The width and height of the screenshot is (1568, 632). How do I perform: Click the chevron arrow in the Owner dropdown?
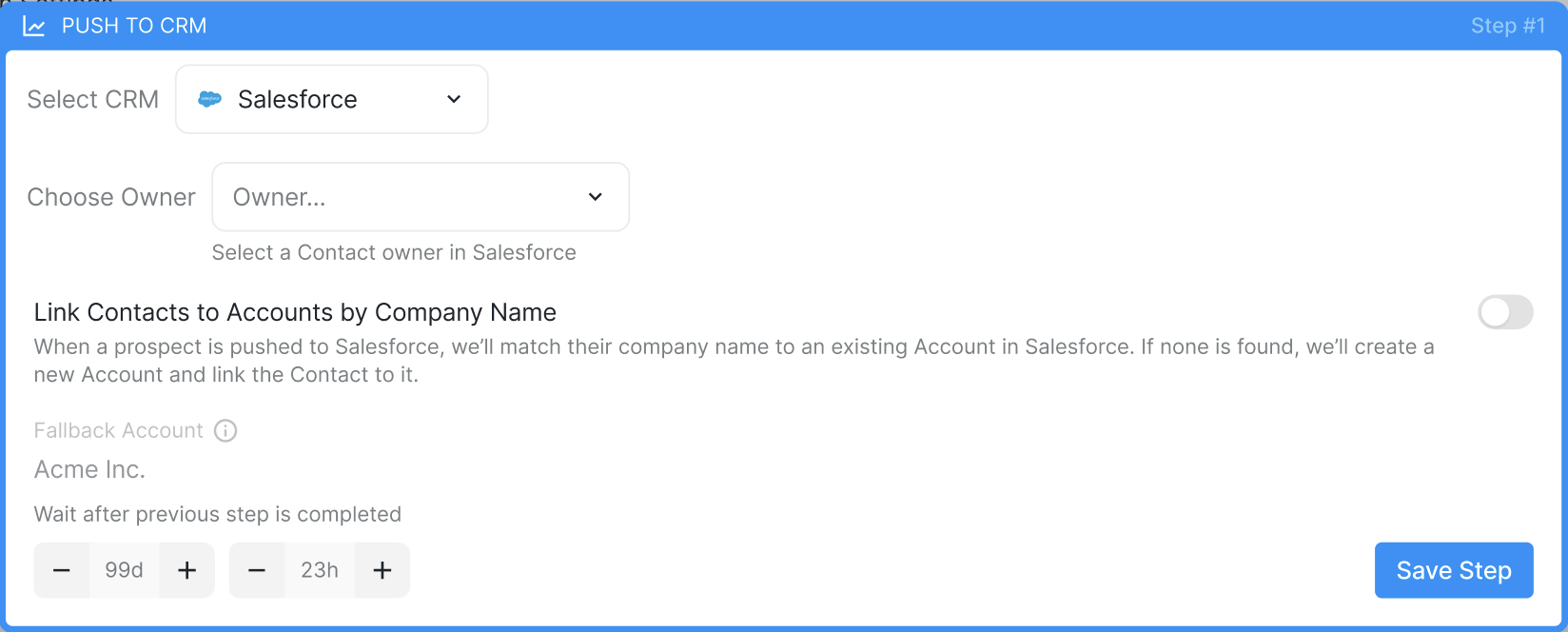[596, 197]
